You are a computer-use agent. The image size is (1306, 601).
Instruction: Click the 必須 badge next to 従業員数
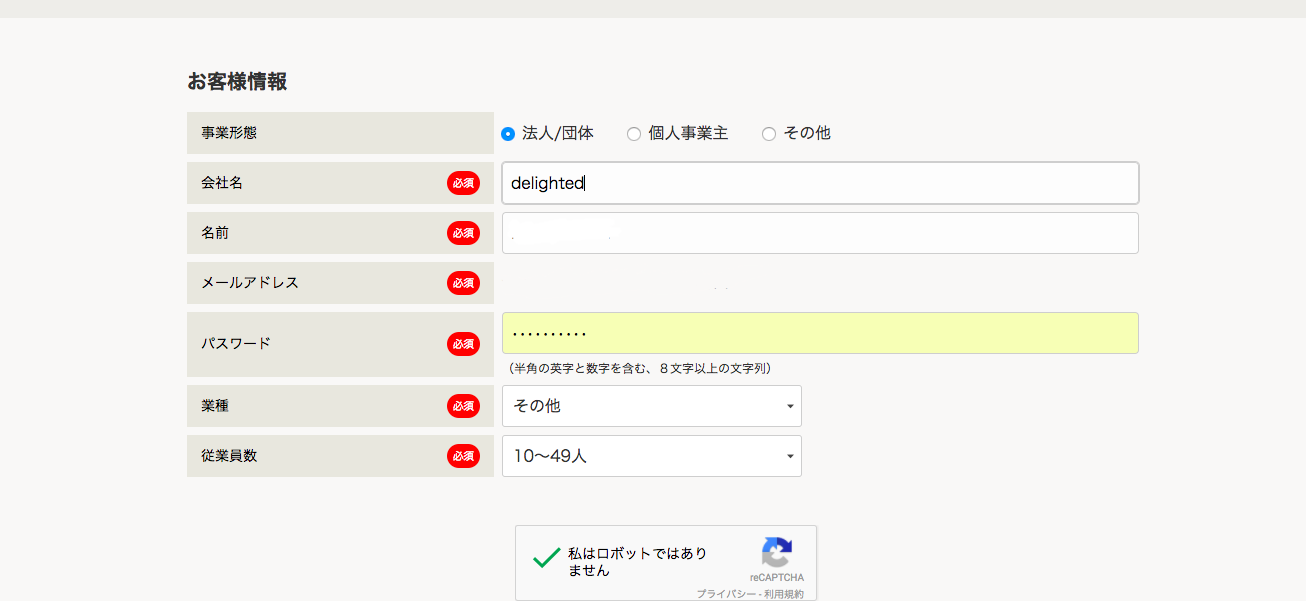point(463,456)
